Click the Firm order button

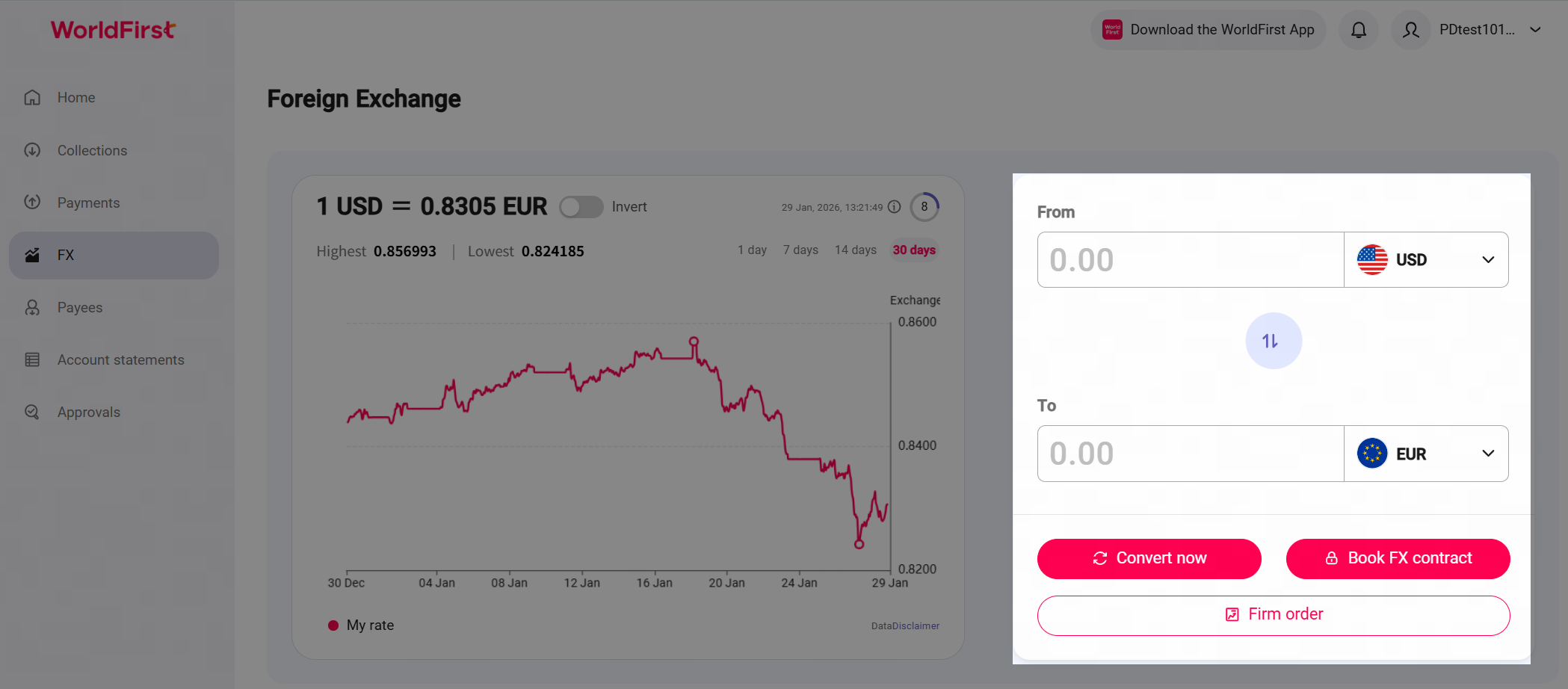[x=1273, y=615]
